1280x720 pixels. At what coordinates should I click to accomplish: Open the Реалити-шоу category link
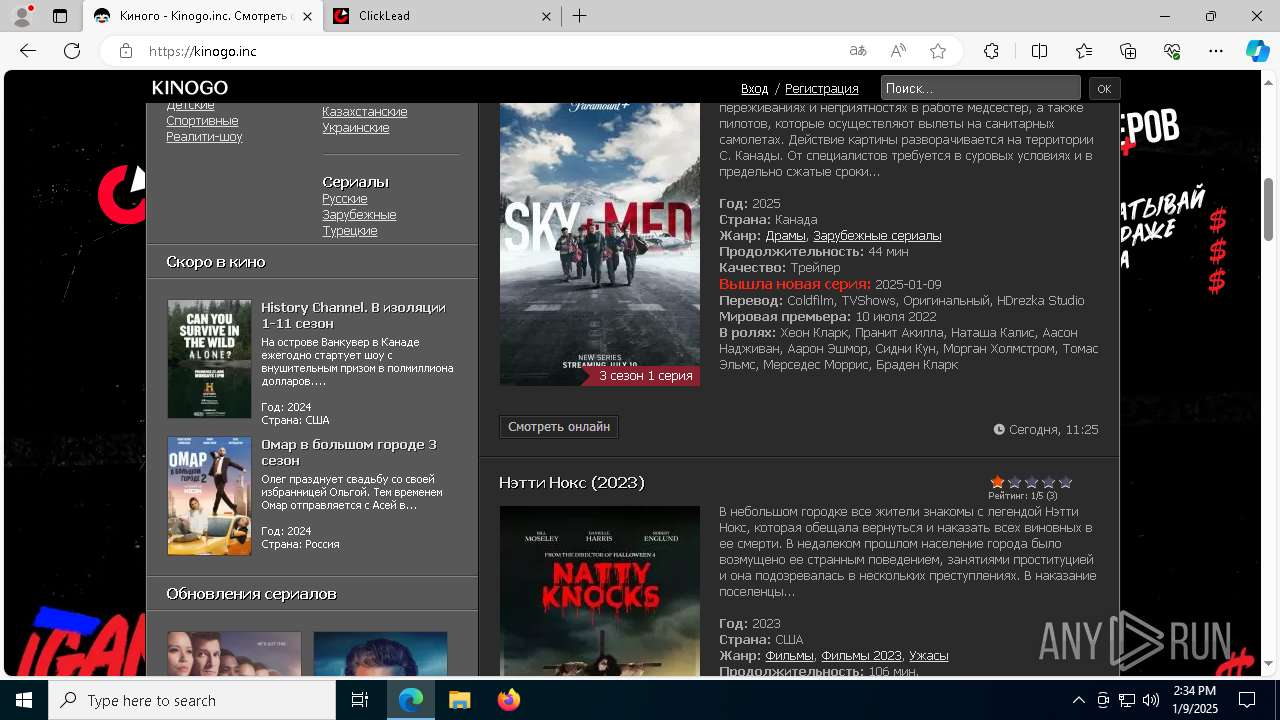(204, 137)
